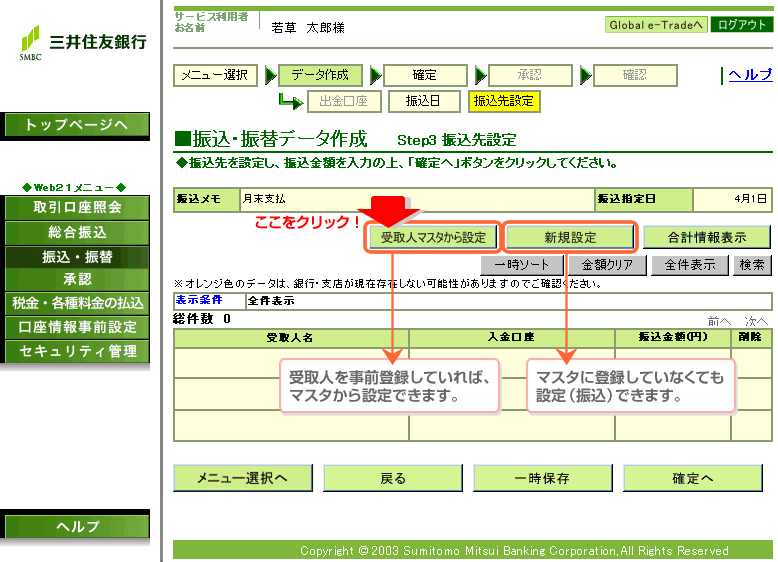Screen dimensions: 778x562
Task: Open 取引口座照会 menu
Action: [77, 207]
